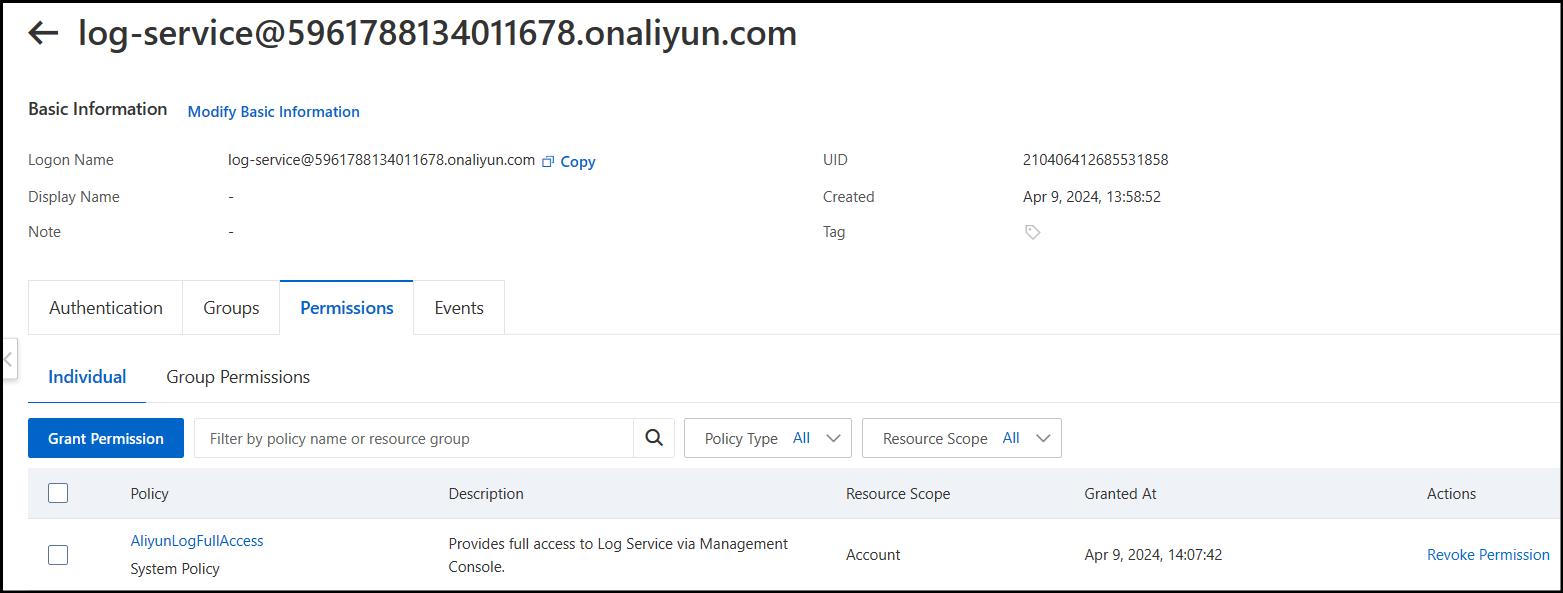
Task: Open the Policy Type dropdown
Action: 767,438
